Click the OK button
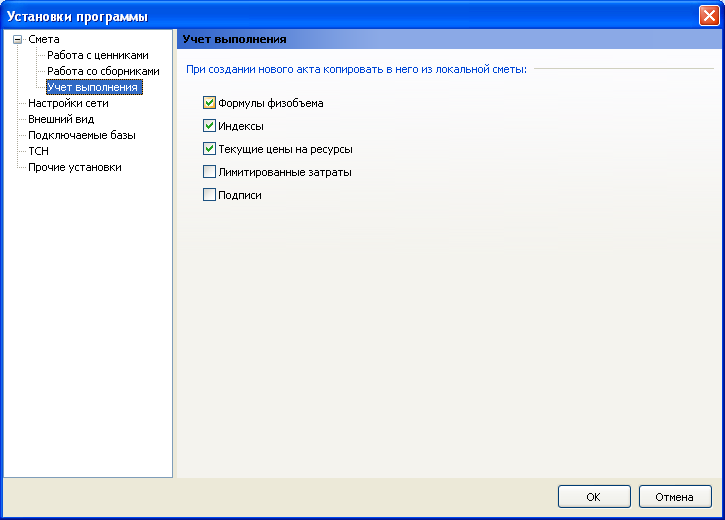The image size is (725, 520). tap(594, 497)
